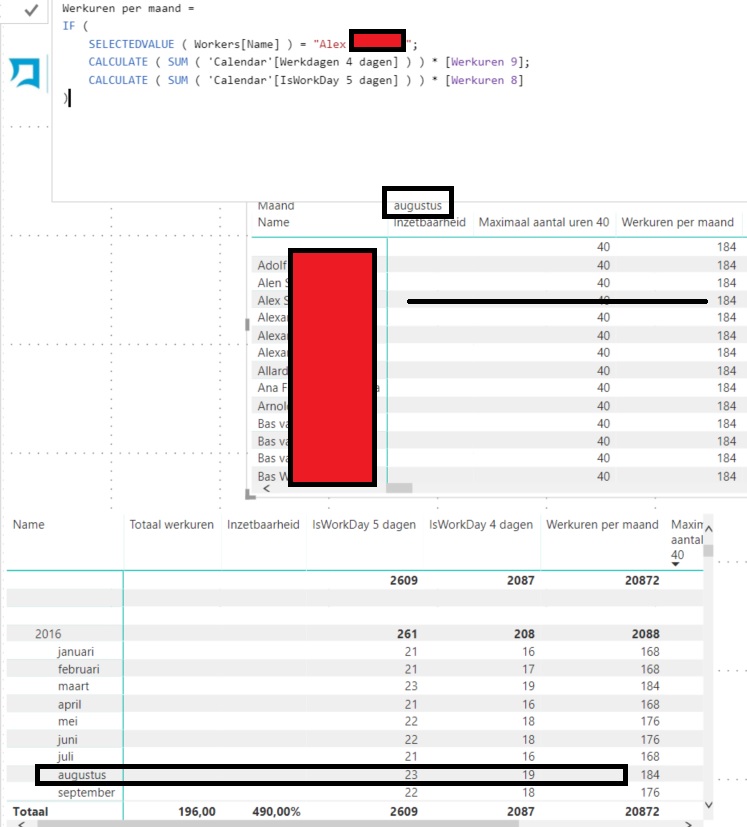Screen dimensions: 747x827
Task: Click the Inzetbaarheid header in top table
Action: [x=429, y=222]
